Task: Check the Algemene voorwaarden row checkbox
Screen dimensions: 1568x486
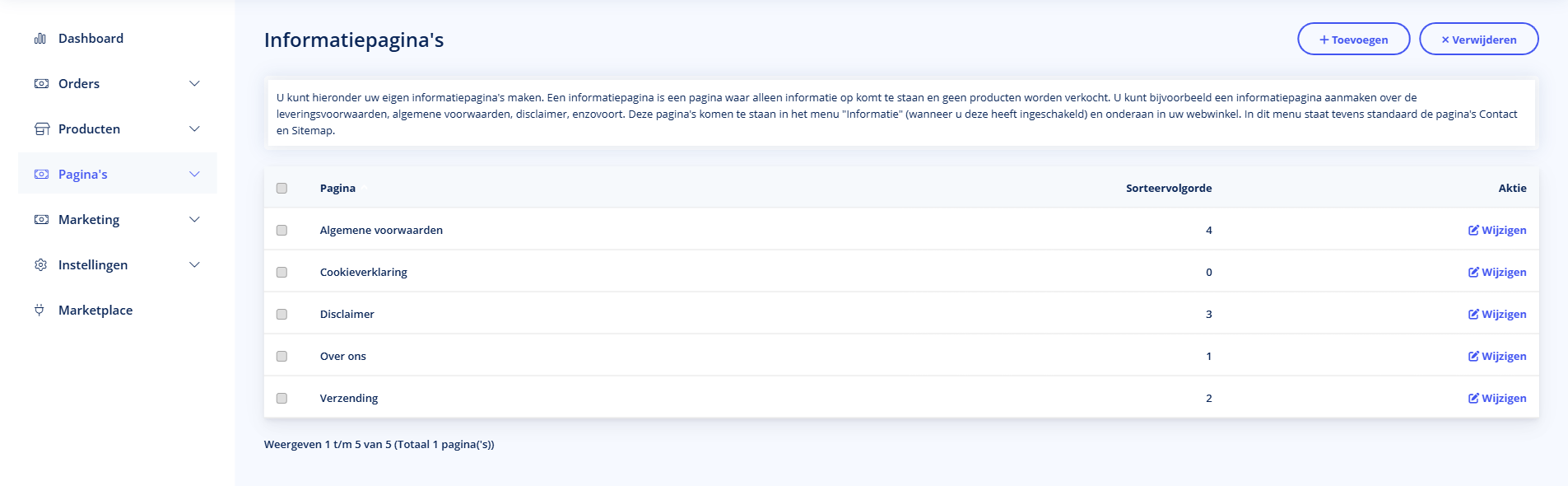Action: [281, 231]
